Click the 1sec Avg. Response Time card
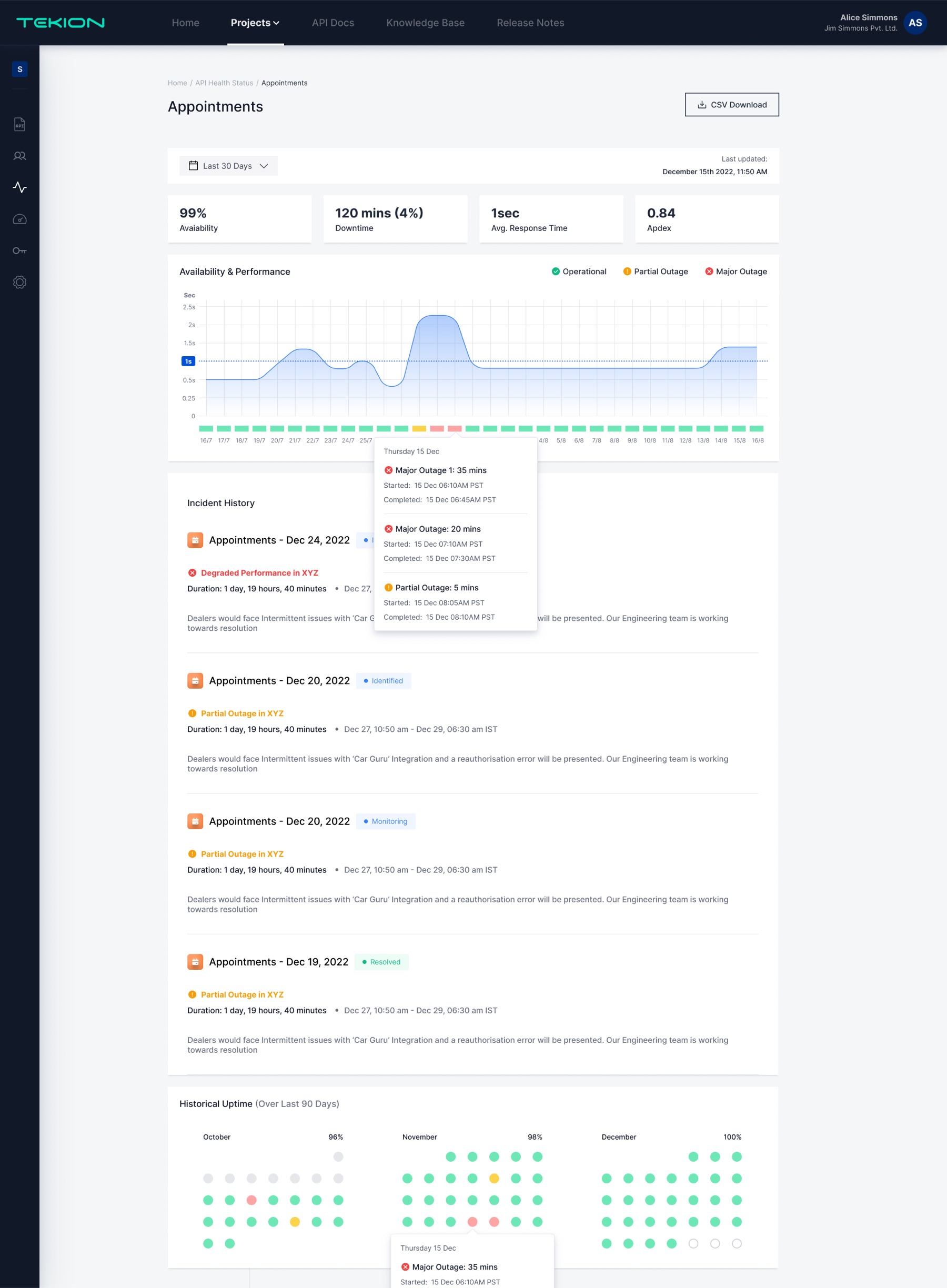The width and height of the screenshot is (947, 1288). (551, 219)
